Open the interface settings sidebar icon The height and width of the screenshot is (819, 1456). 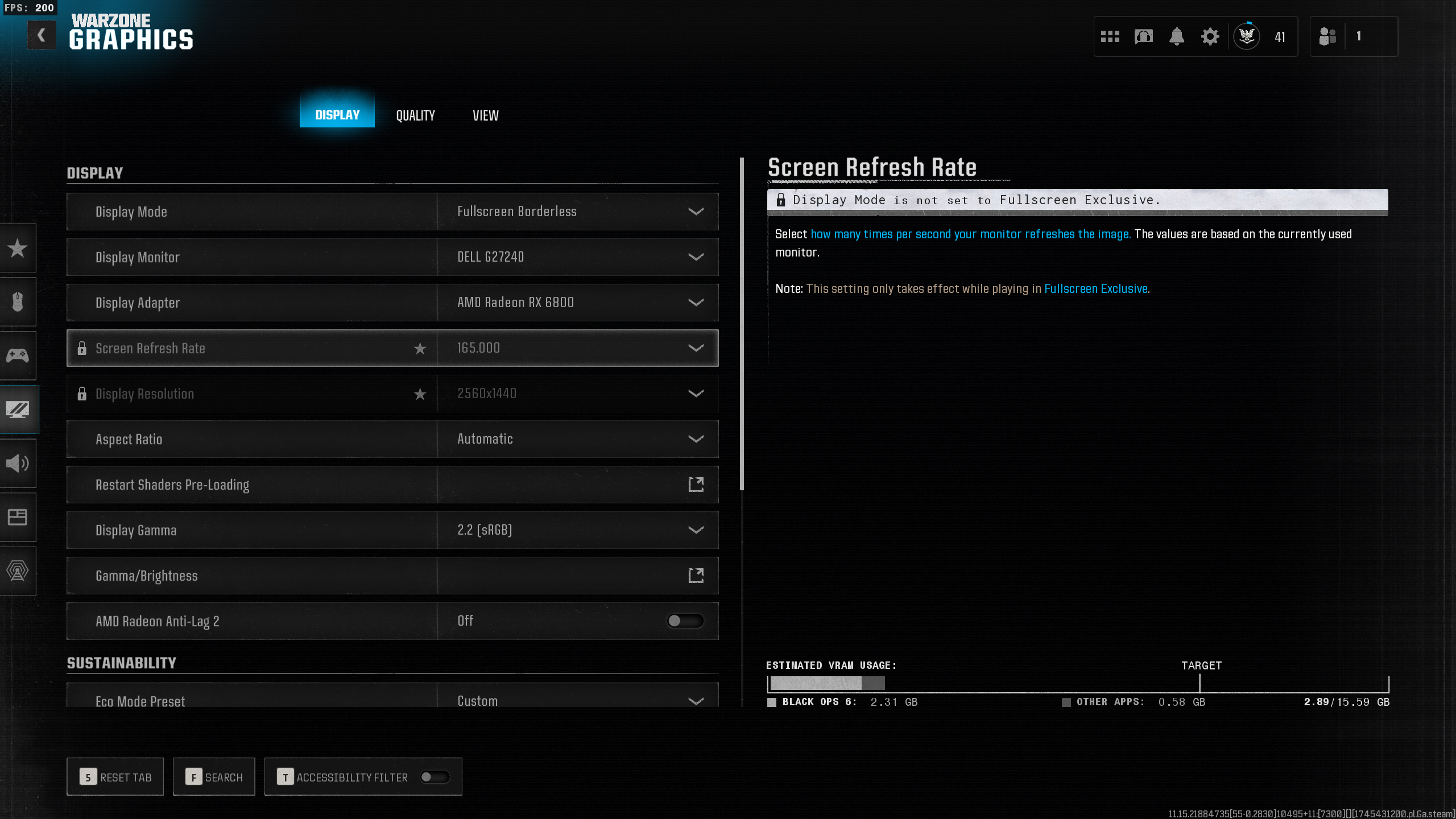(x=18, y=517)
